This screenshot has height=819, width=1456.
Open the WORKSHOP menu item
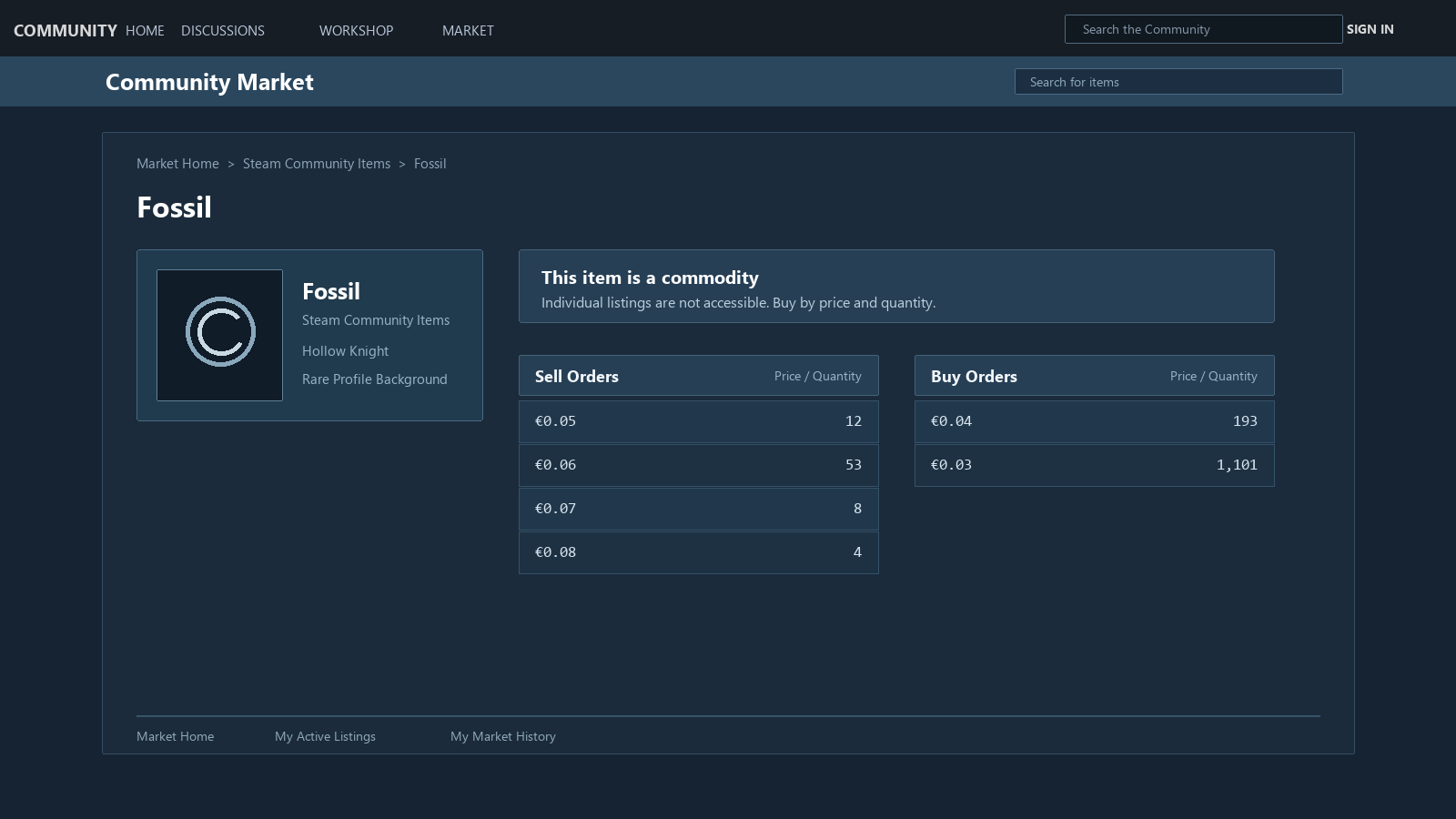point(356,30)
